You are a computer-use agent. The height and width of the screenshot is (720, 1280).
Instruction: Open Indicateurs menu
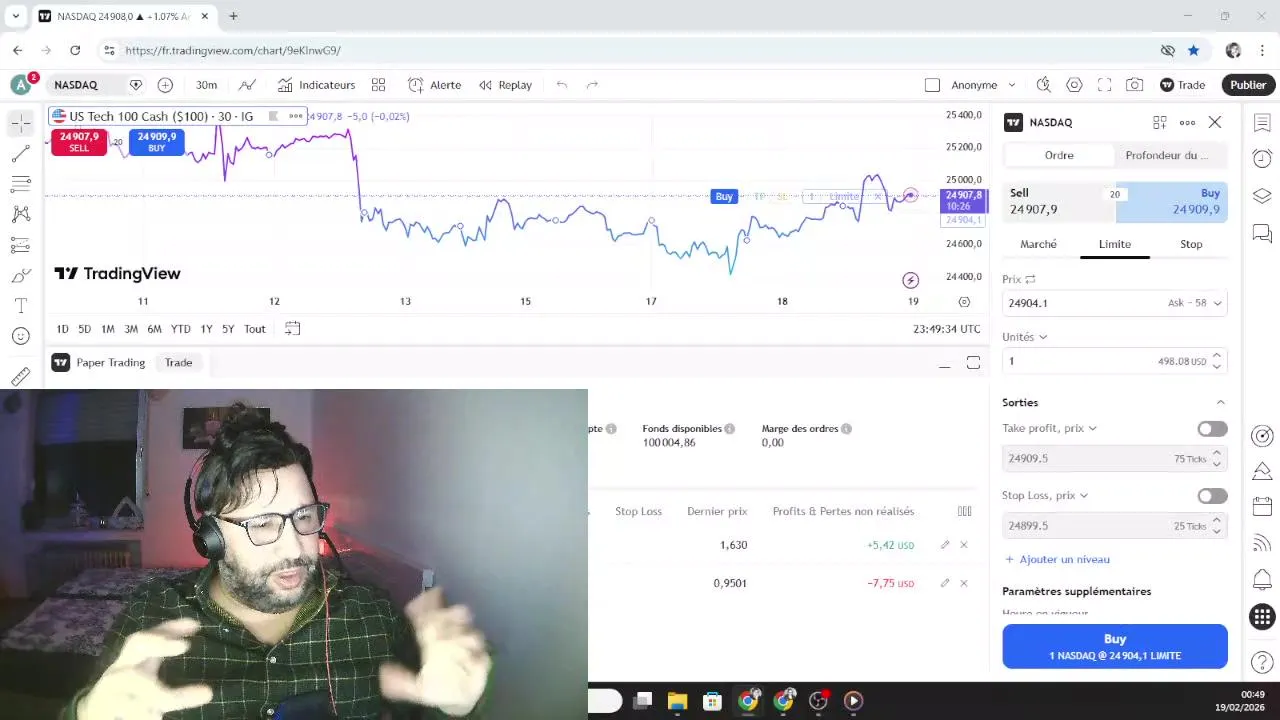pyautogui.click(x=317, y=85)
